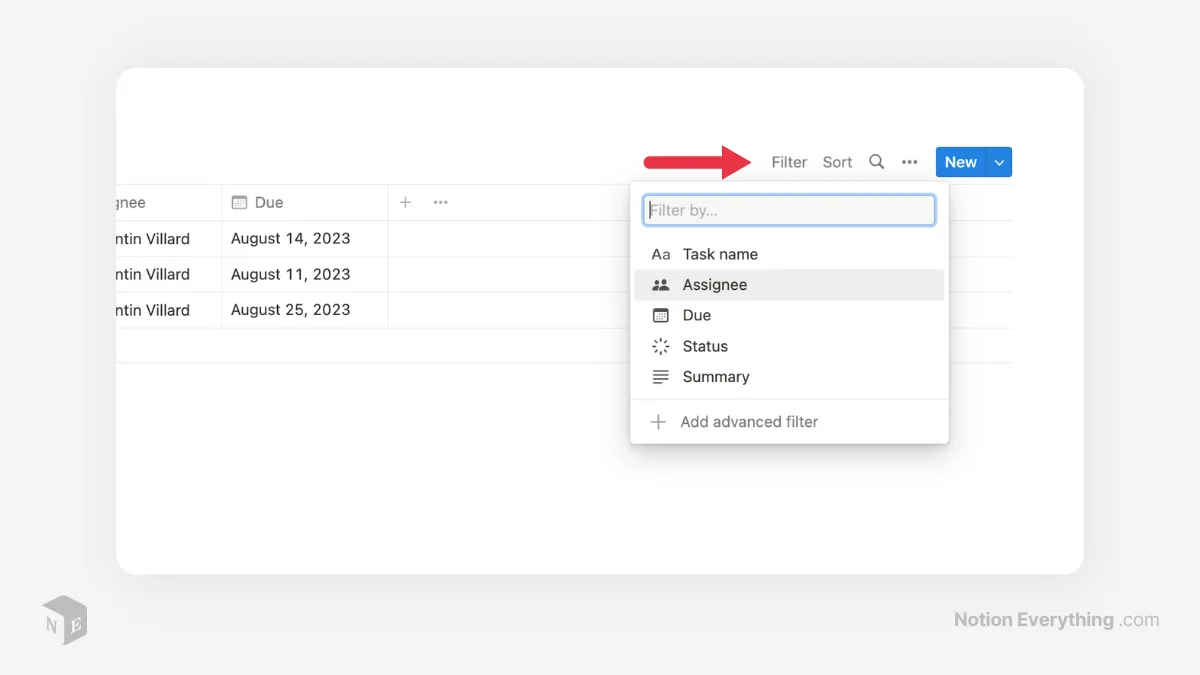This screenshot has height=675, width=1200.
Task: Click inside the Filter by input field
Action: [x=789, y=209]
